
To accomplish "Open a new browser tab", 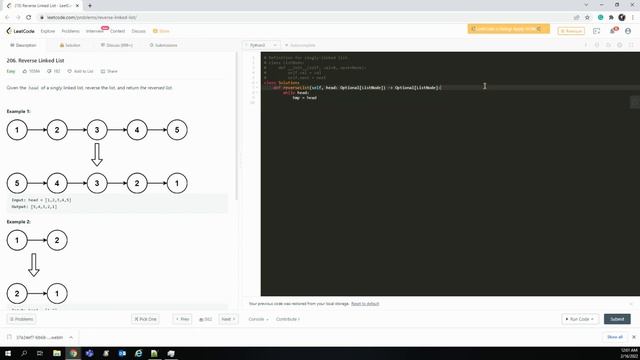I will pyautogui.click(x=90, y=6).
